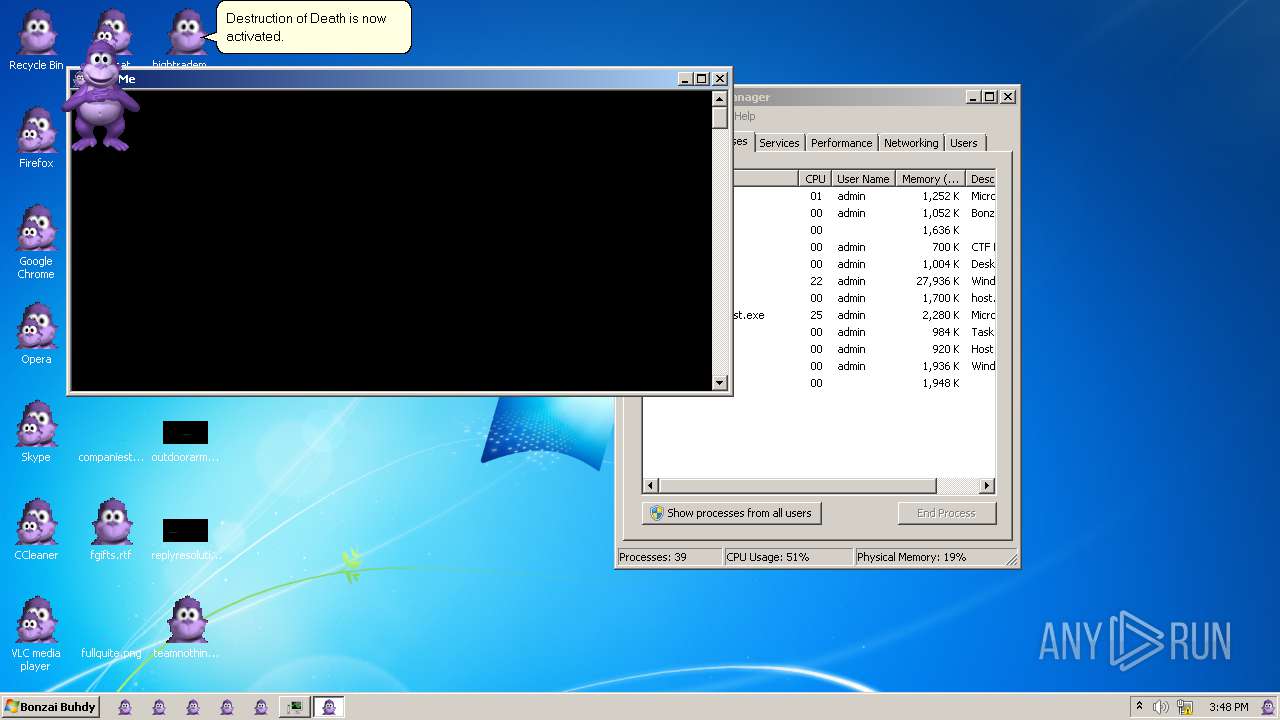Viewport: 1280px width, 720px height.
Task: Show hidden tray icons chevron
Action: tap(1139, 707)
